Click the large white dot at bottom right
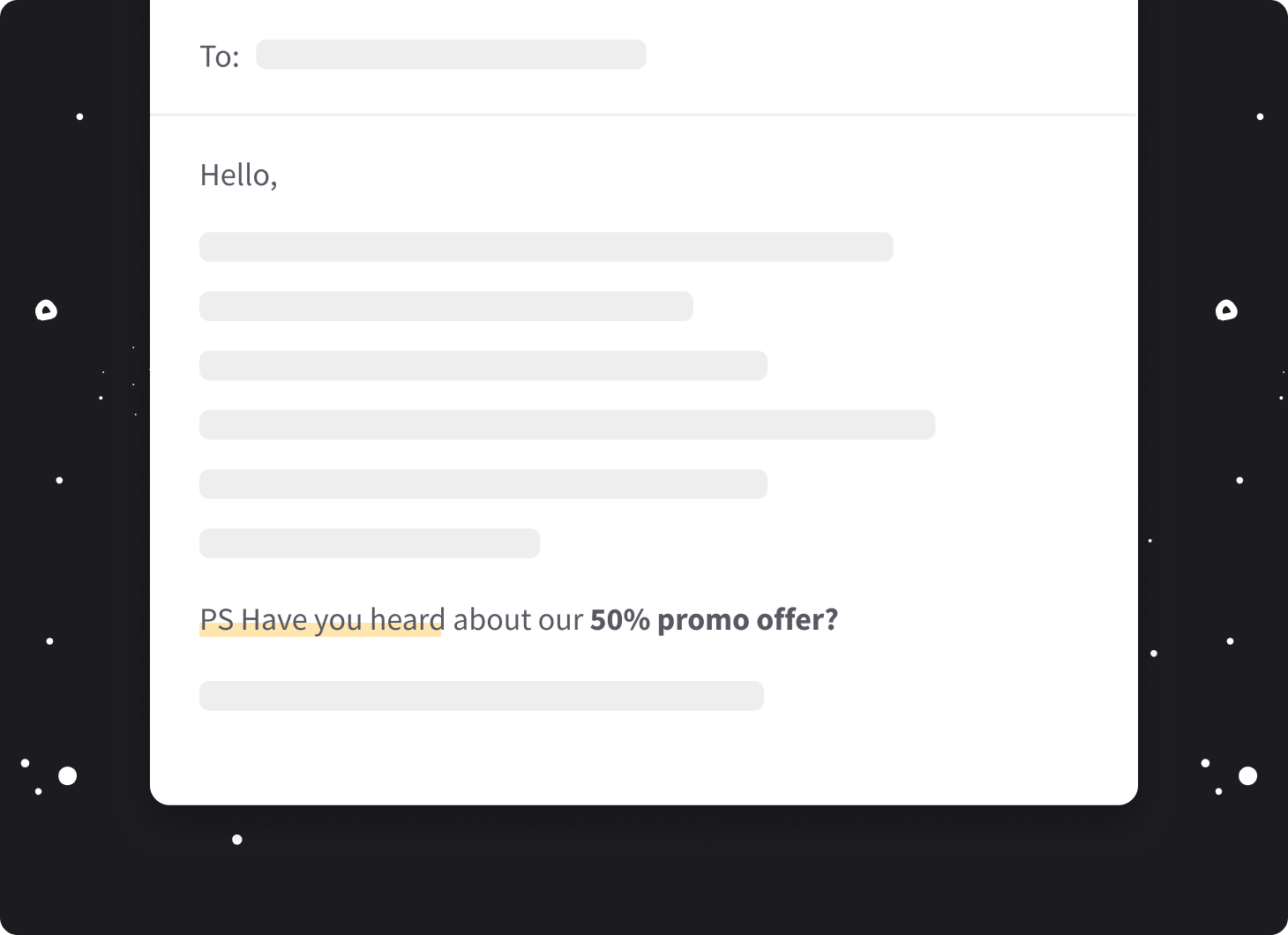This screenshot has height=935, width=1288. coord(1247,776)
